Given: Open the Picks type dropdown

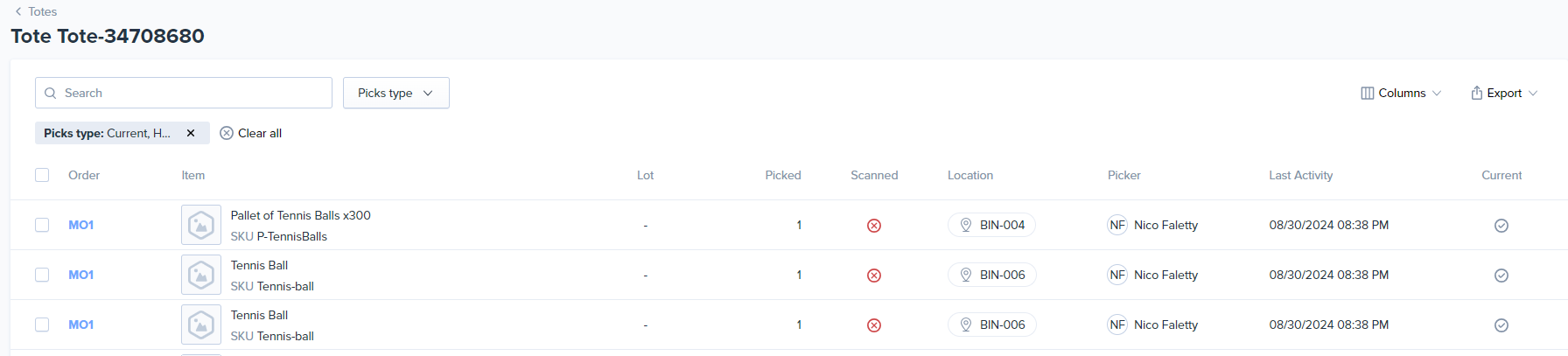Looking at the screenshot, I should pos(395,93).
